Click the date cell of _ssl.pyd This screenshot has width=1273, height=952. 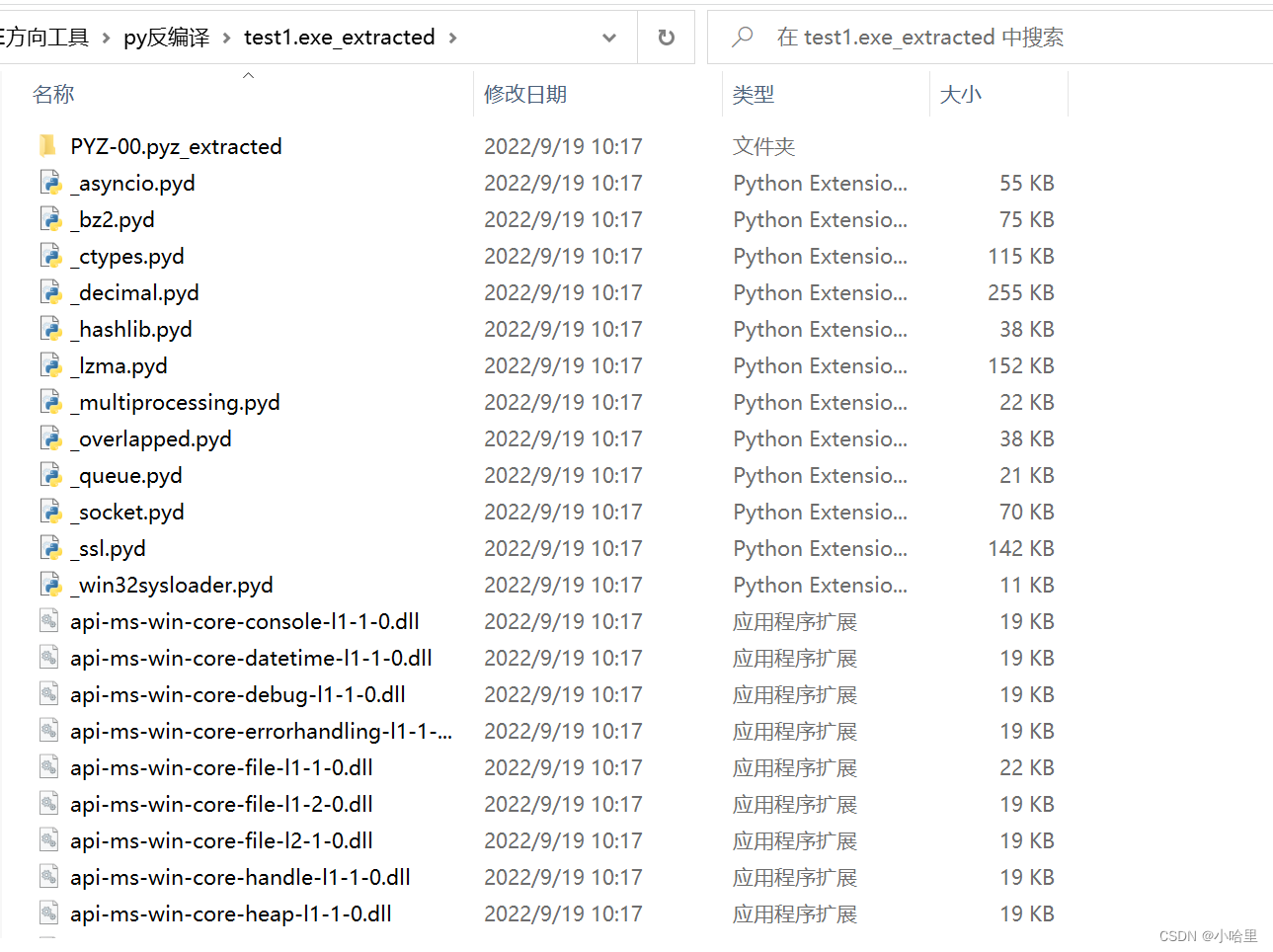click(563, 548)
